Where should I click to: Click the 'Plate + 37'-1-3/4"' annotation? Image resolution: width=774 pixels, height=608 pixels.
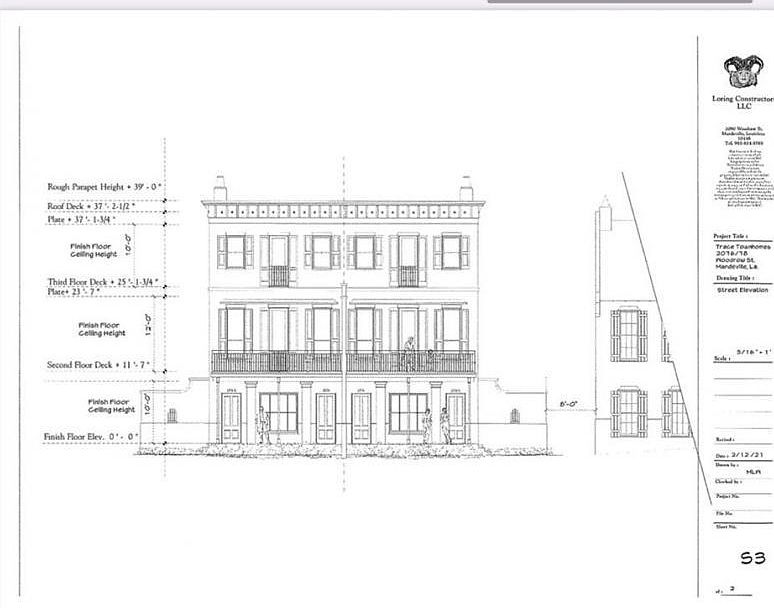[81, 219]
